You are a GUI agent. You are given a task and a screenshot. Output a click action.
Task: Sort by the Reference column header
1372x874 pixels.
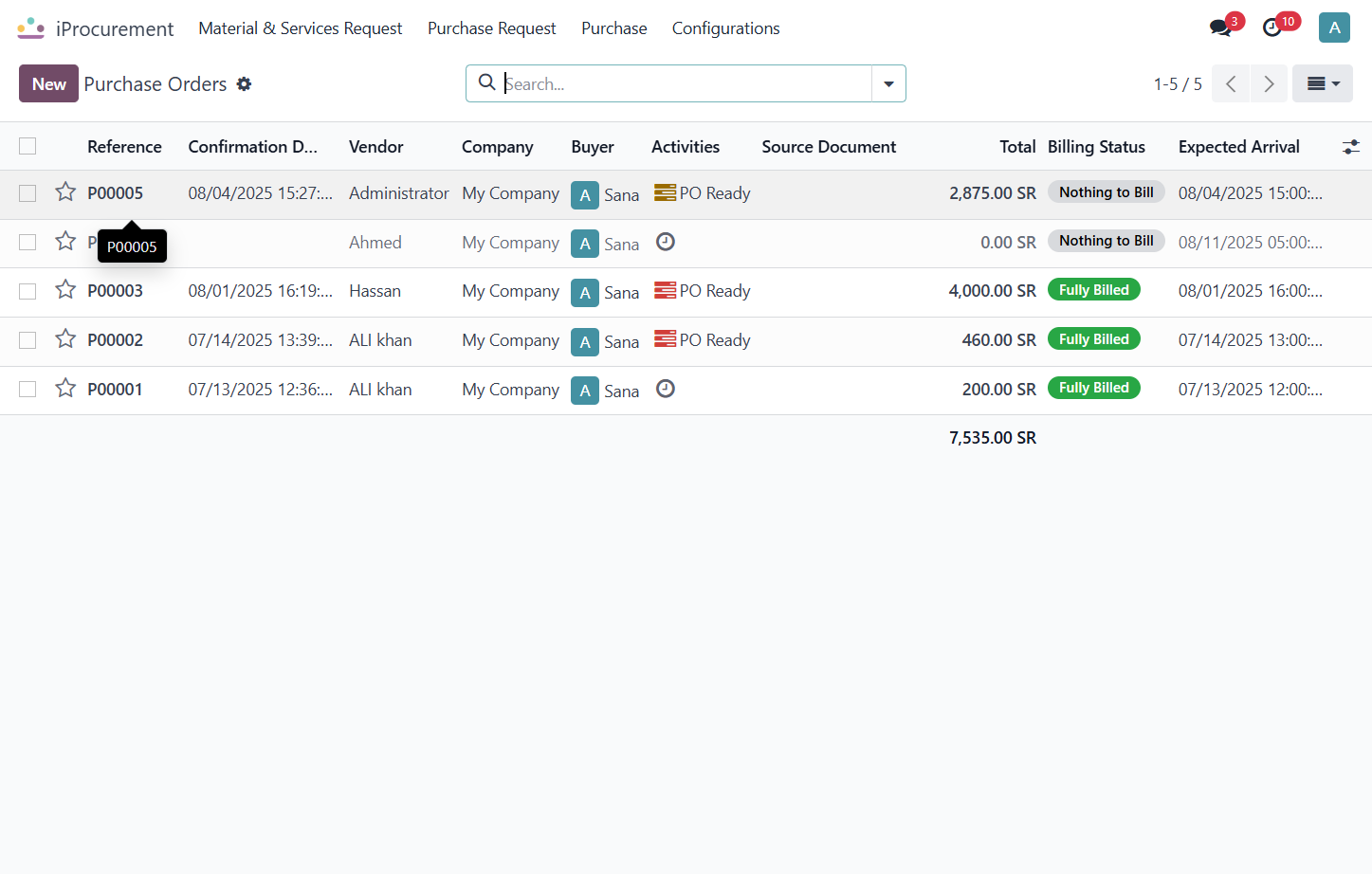[x=124, y=147]
